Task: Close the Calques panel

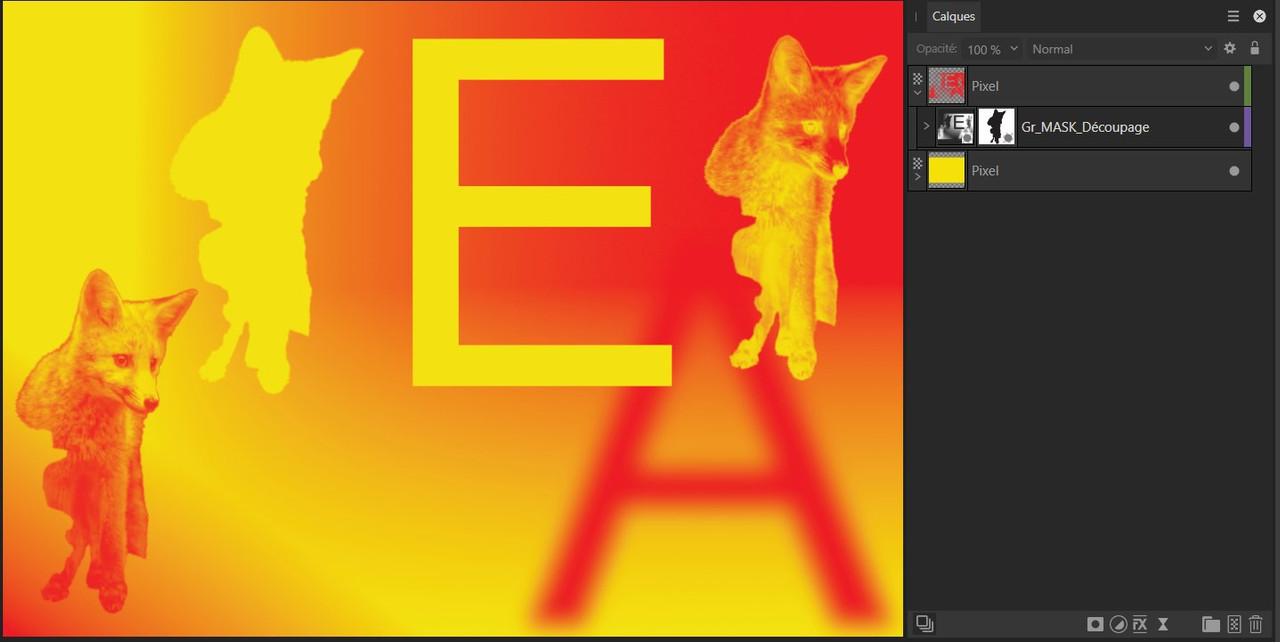Action: click(1260, 16)
